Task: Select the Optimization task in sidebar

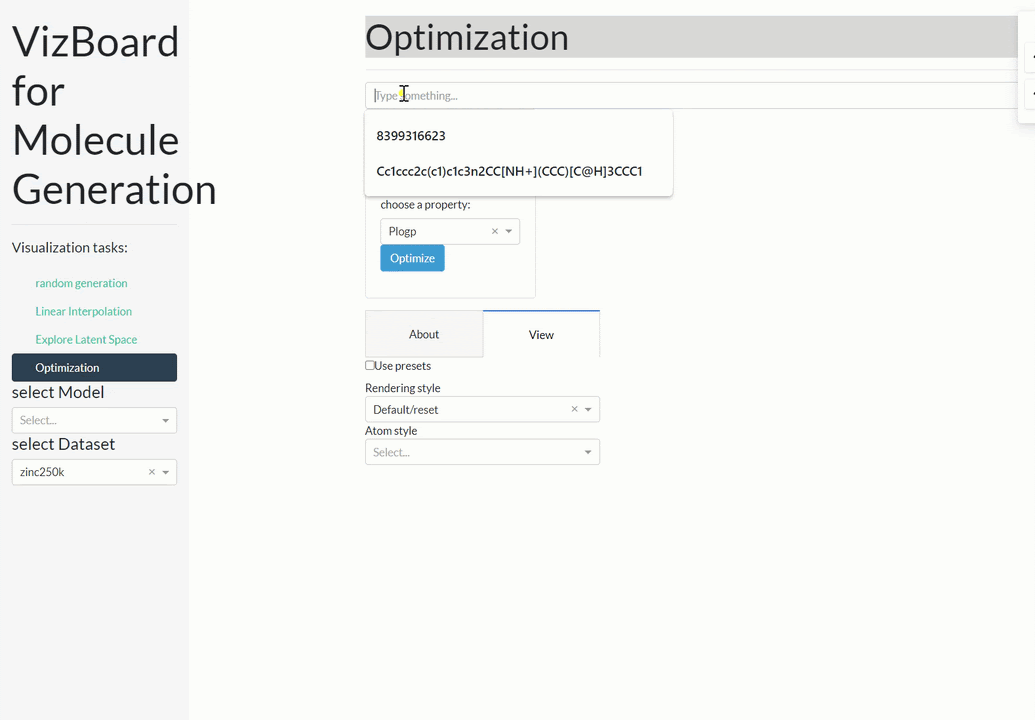Action: point(94,368)
